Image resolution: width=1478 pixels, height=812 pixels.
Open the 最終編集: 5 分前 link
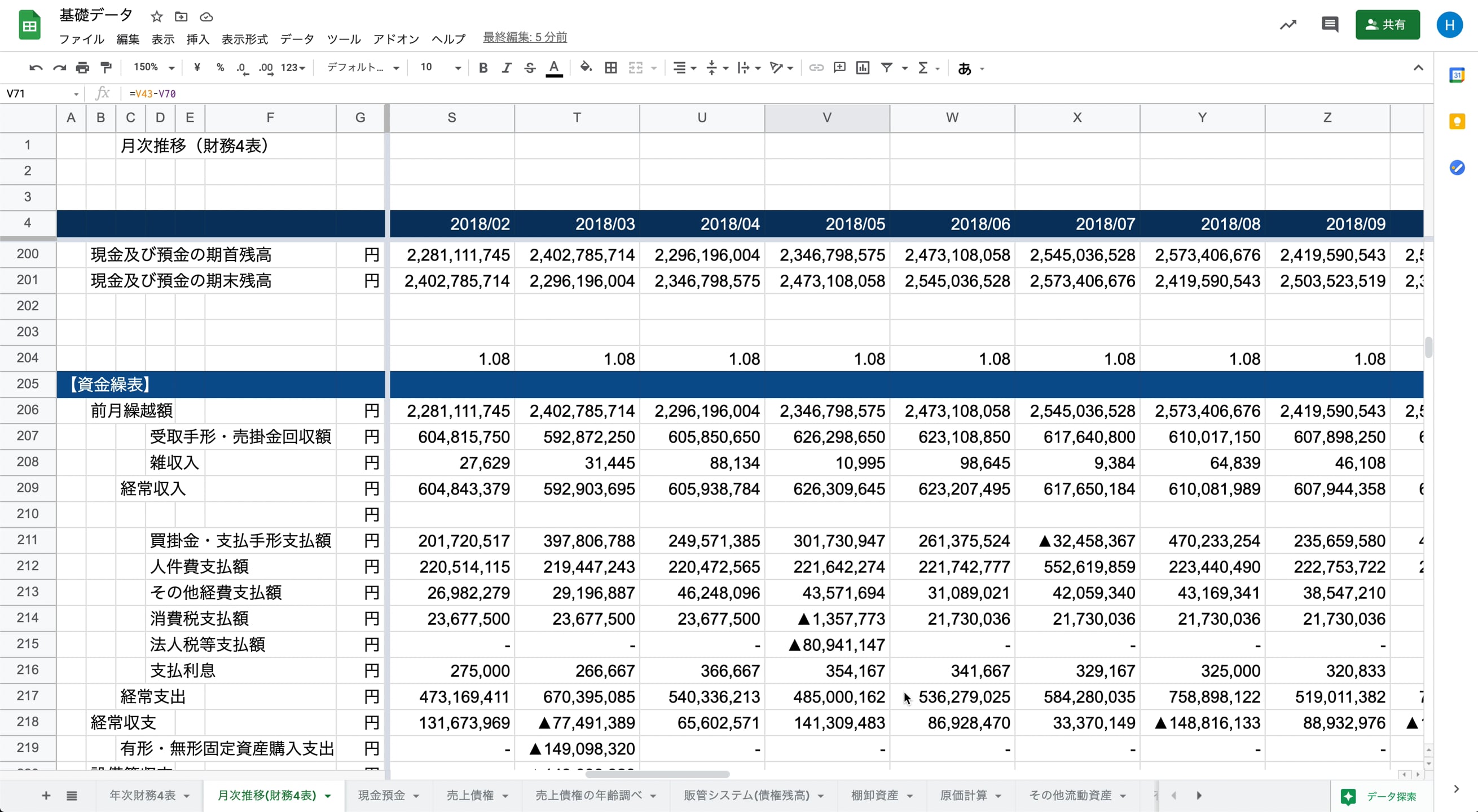pos(525,37)
